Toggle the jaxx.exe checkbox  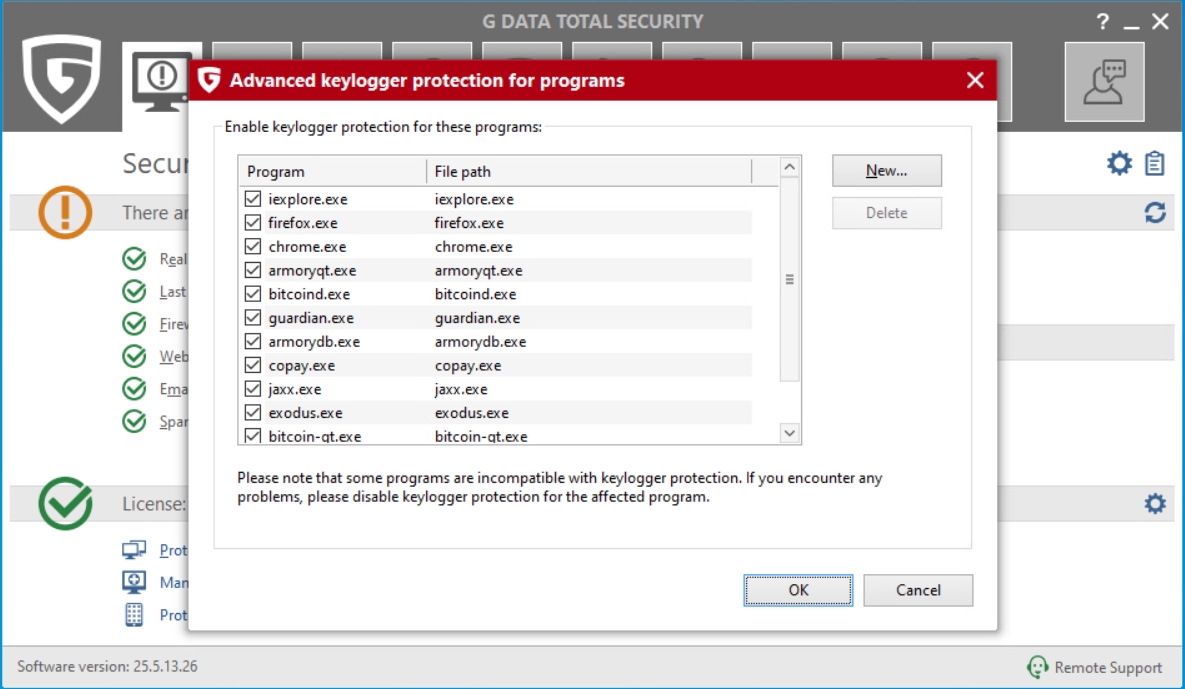[252, 389]
